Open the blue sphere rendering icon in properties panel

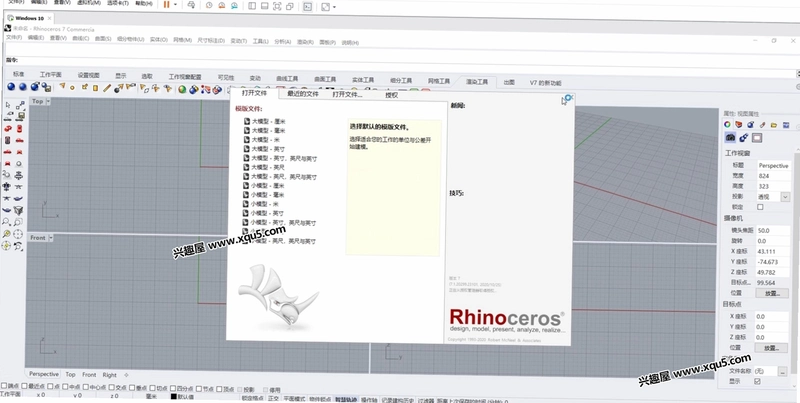pyautogui.click(x=750, y=124)
